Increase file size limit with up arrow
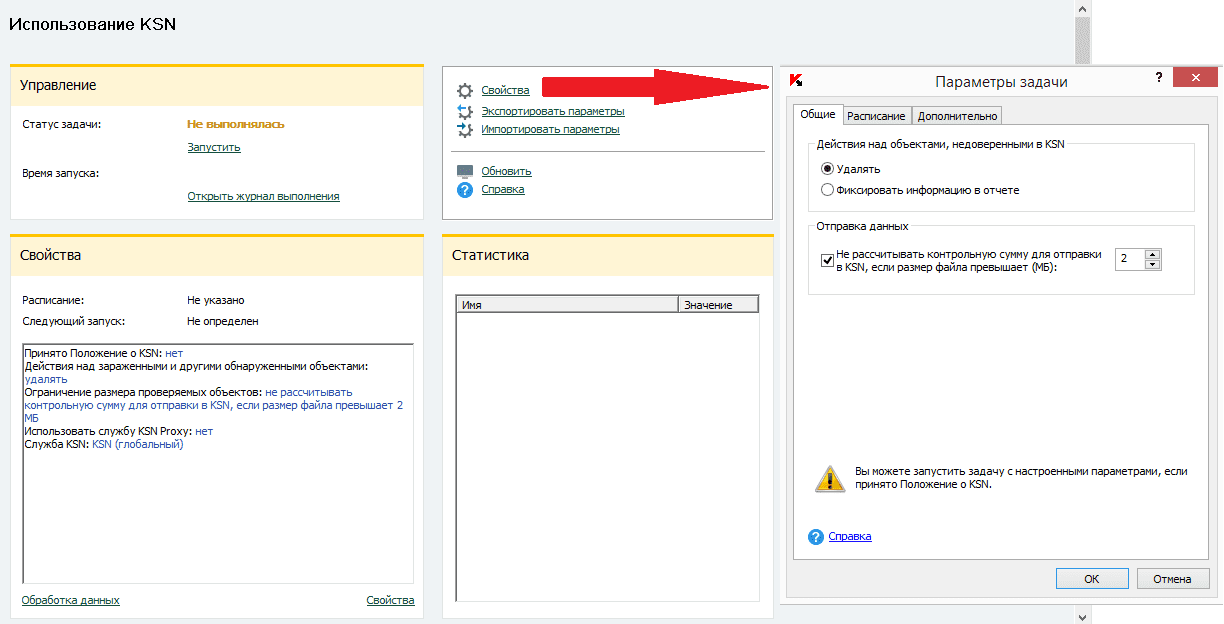 click(1153, 254)
